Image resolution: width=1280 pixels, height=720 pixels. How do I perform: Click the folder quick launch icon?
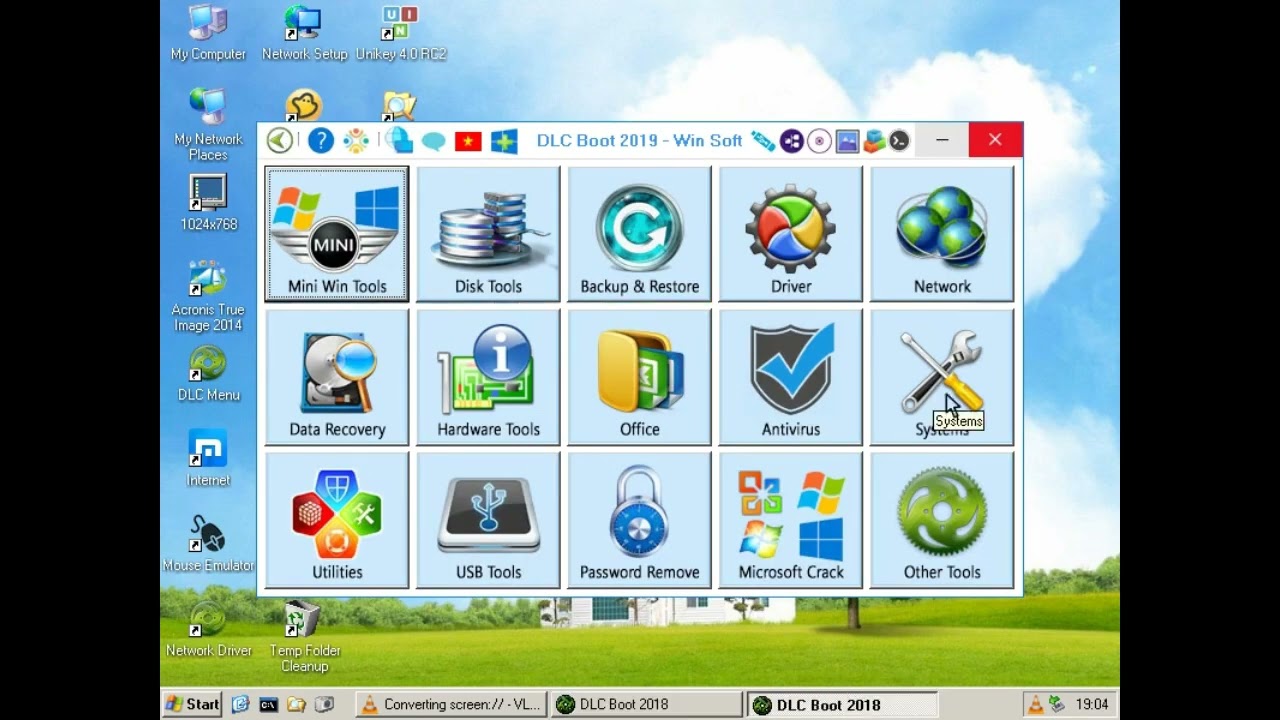[x=296, y=704]
